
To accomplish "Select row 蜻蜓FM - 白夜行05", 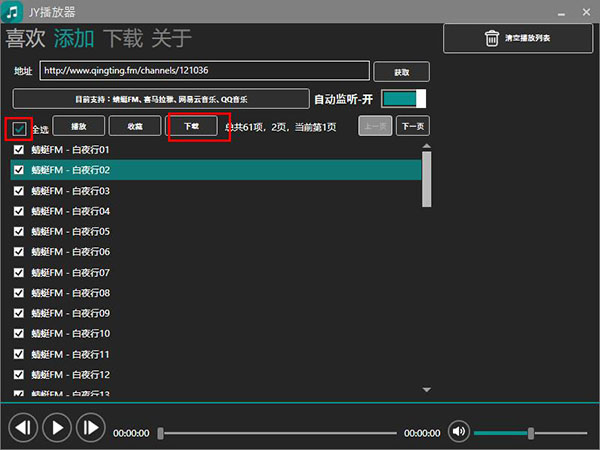I will [x=216, y=232].
